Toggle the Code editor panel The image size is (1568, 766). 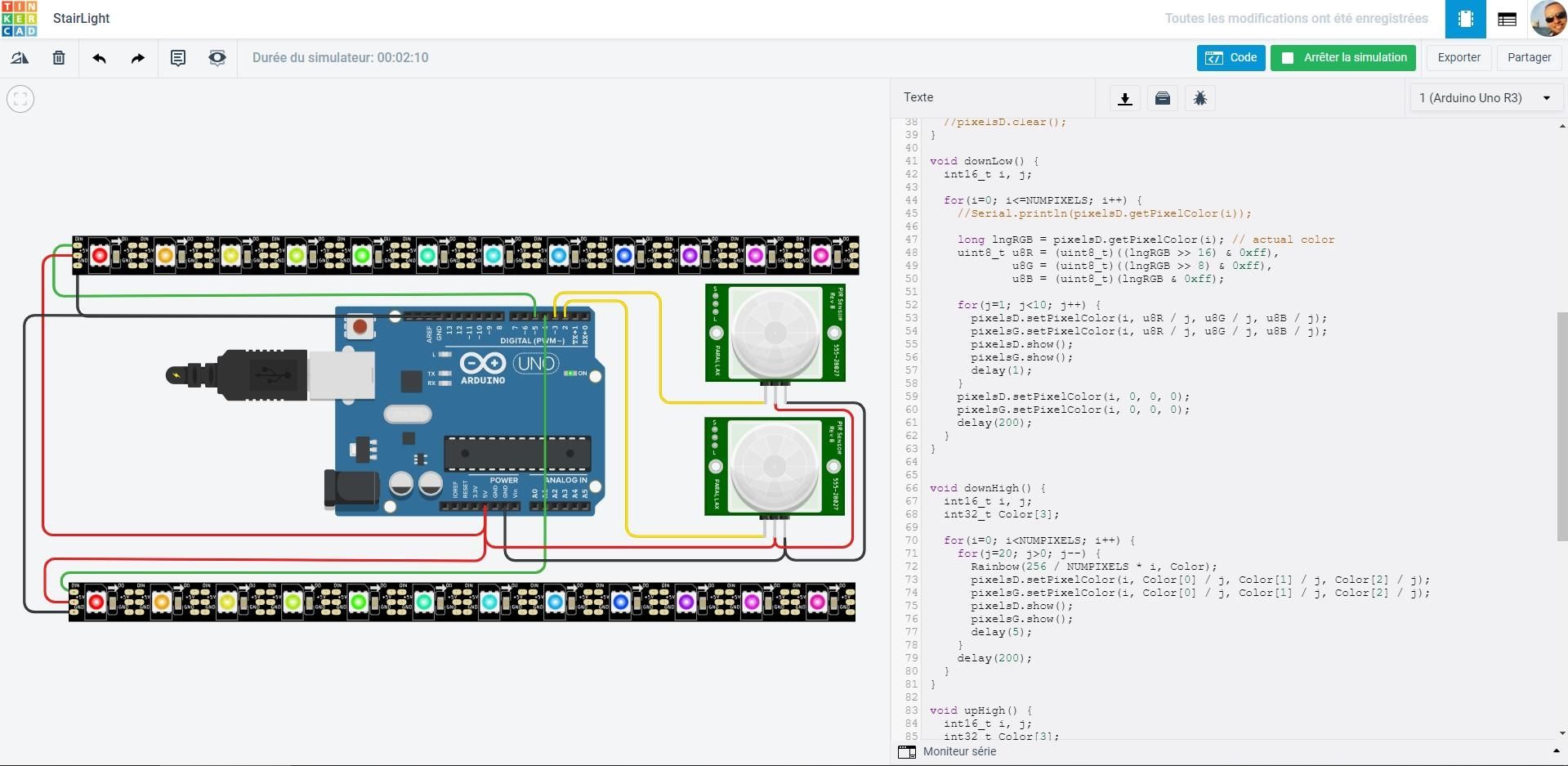(1231, 57)
